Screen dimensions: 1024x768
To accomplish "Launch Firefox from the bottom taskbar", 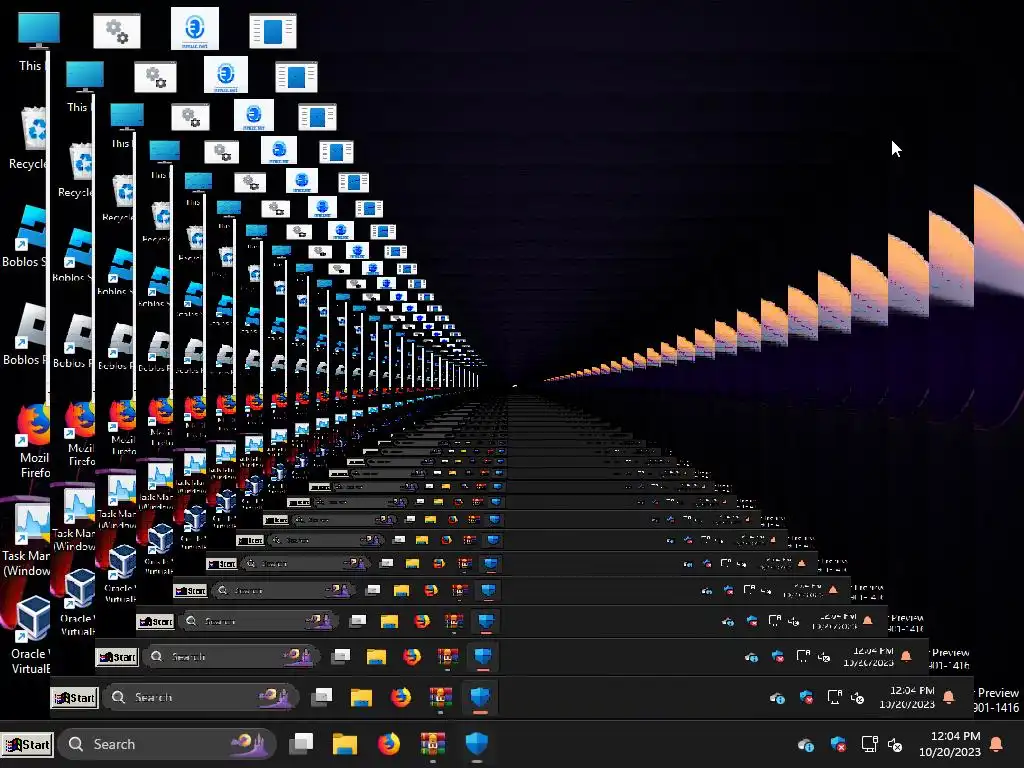I will [x=389, y=744].
